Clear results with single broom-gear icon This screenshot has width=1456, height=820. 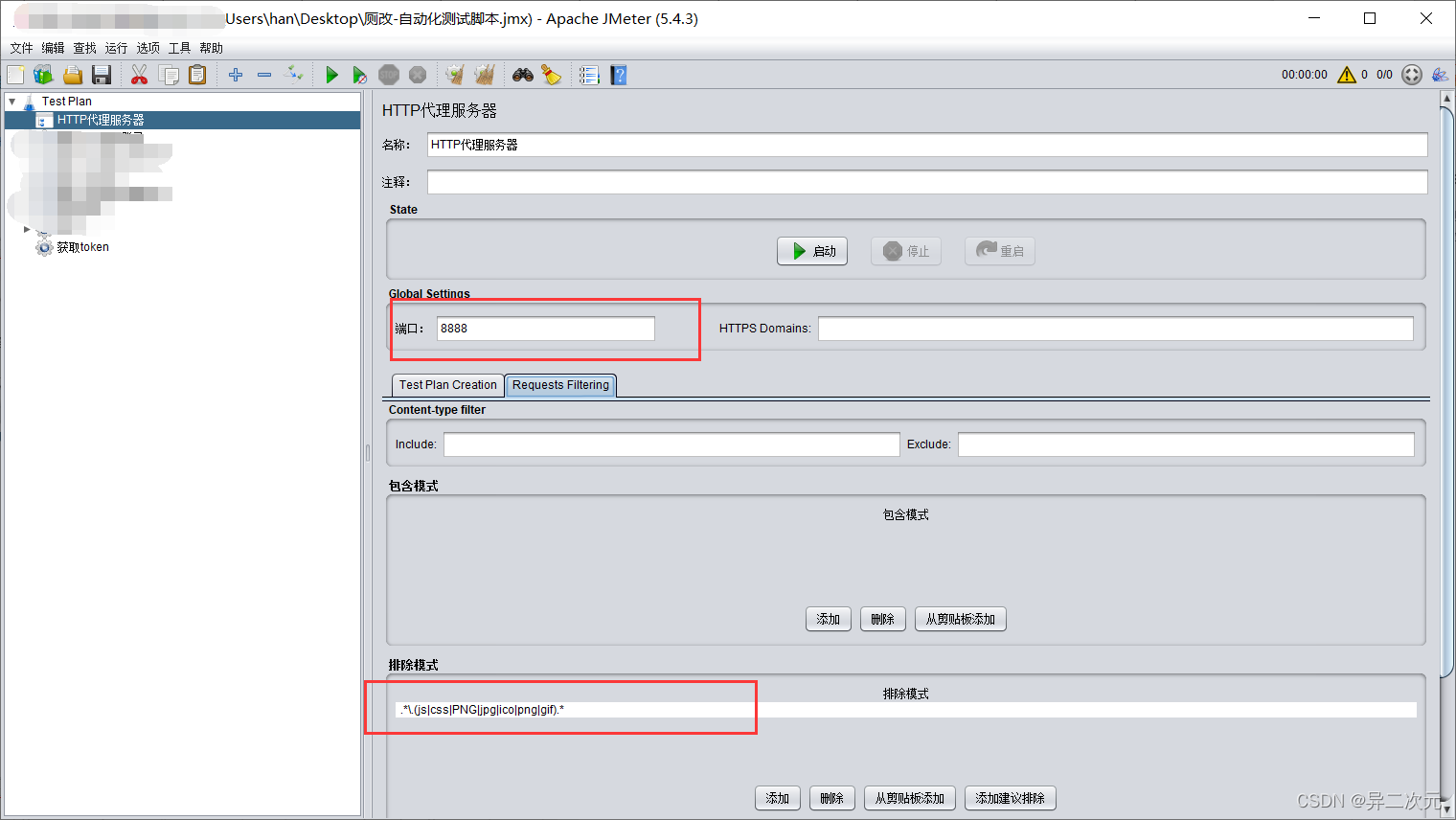click(455, 75)
